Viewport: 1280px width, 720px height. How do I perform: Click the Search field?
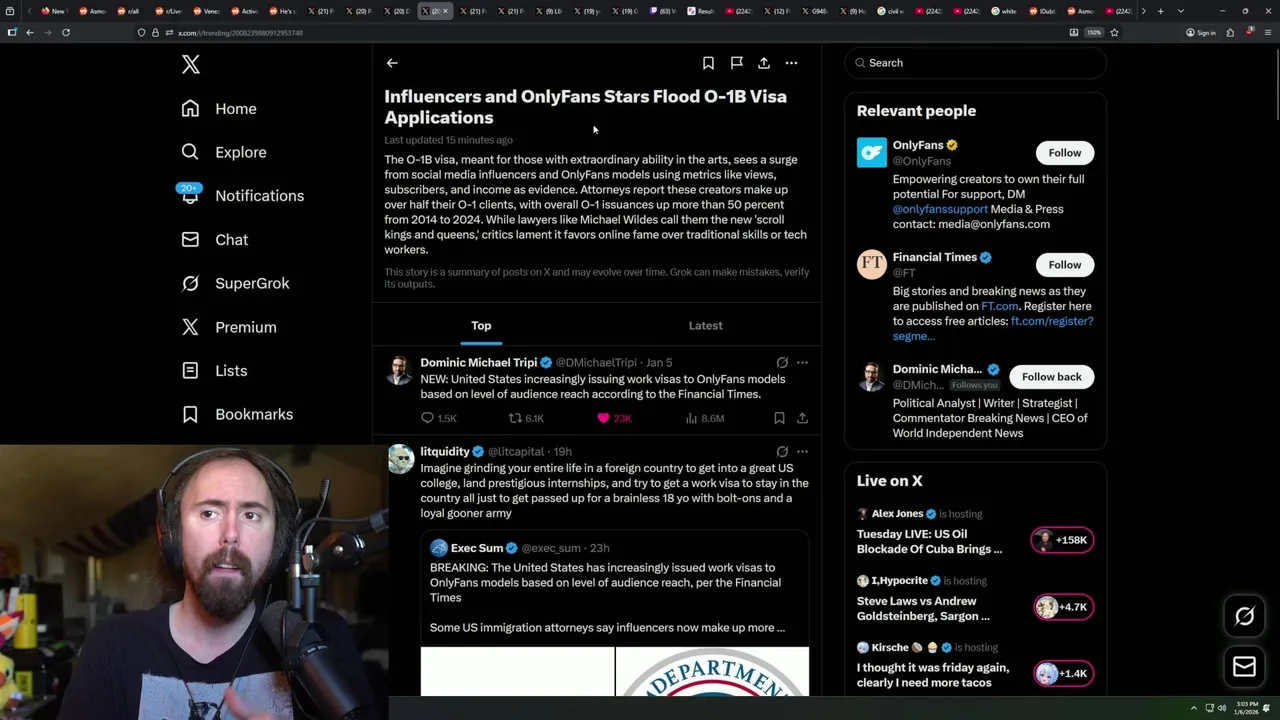point(976,63)
